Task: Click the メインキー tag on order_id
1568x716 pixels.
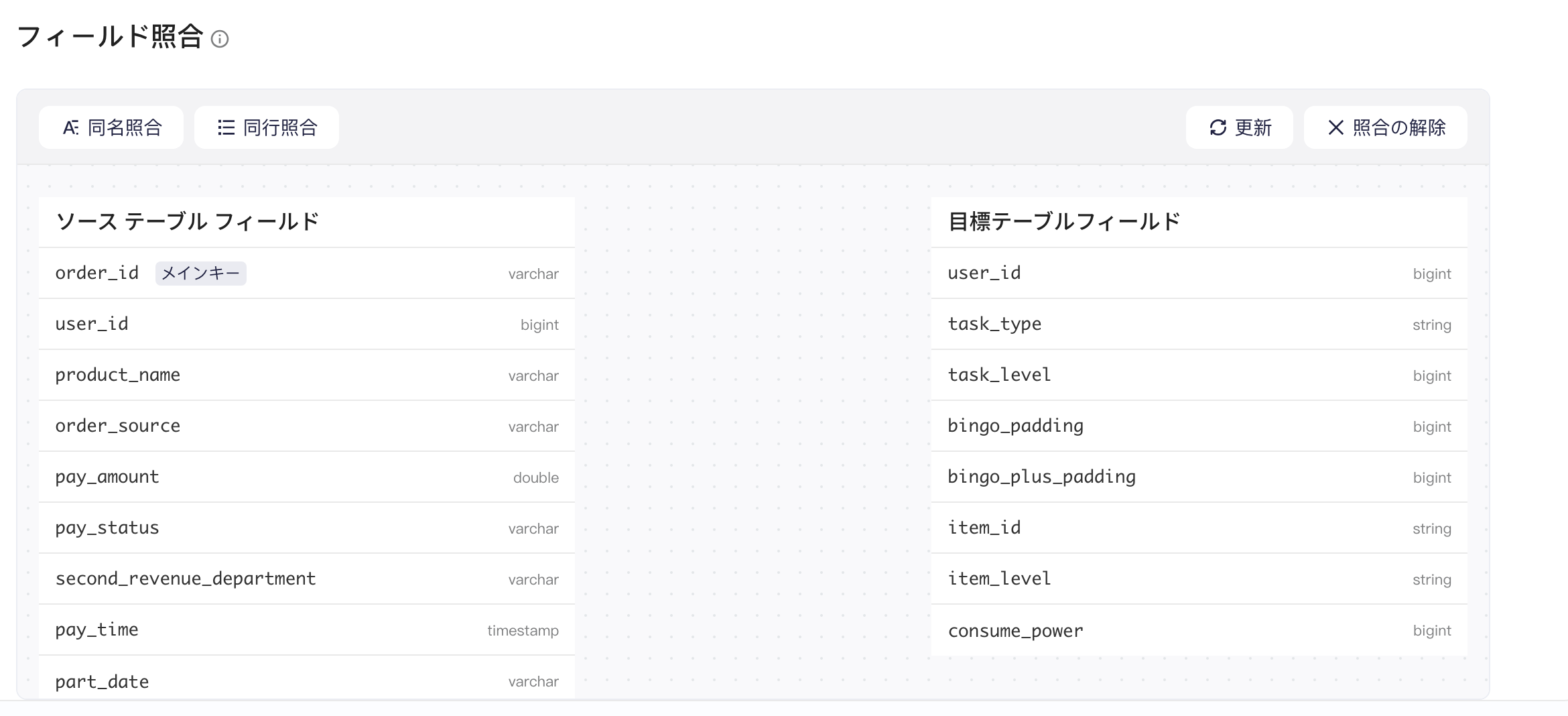Action: tap(201, 274)
